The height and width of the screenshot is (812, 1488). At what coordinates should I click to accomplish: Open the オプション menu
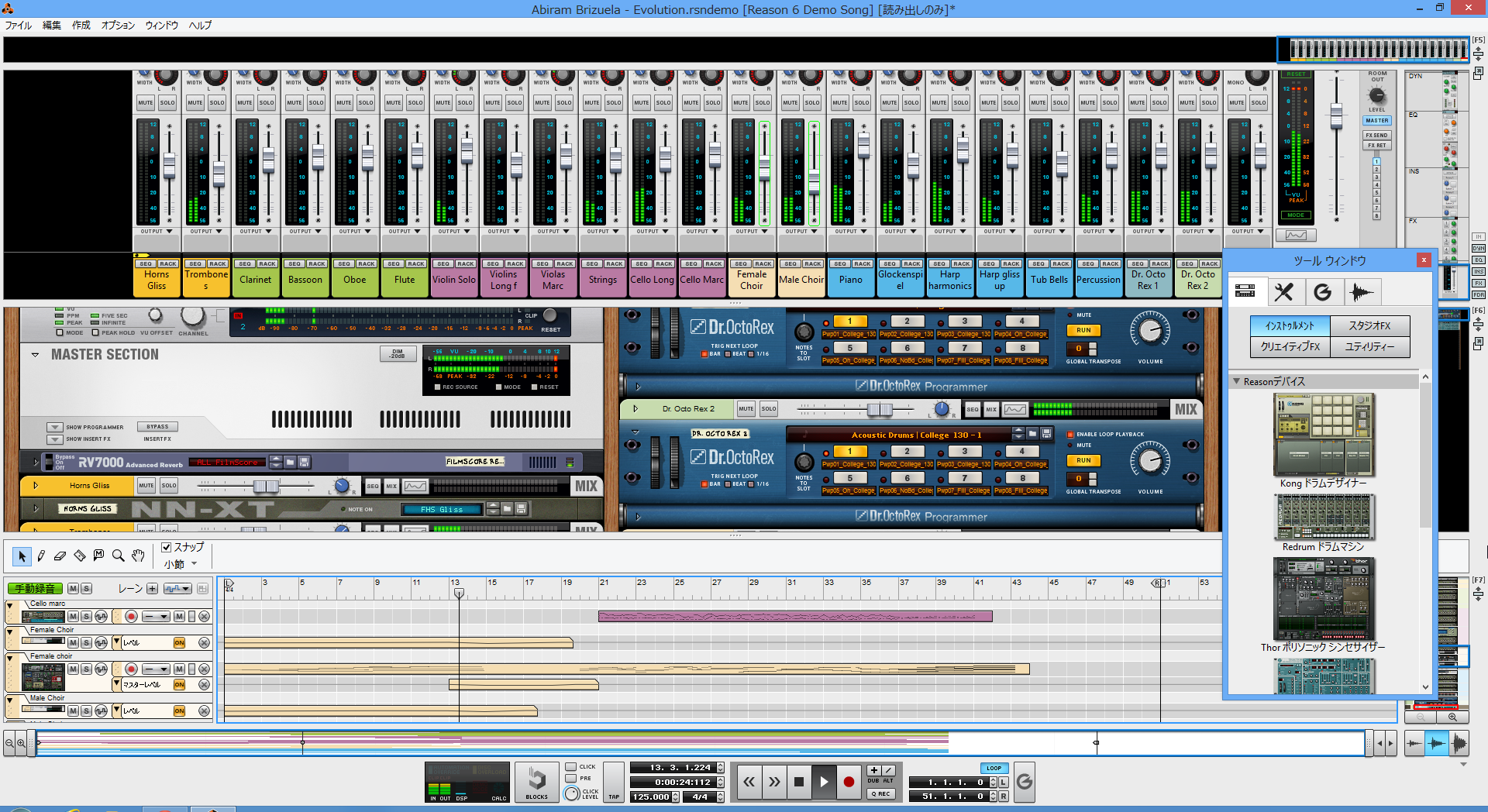coord(118,26)
